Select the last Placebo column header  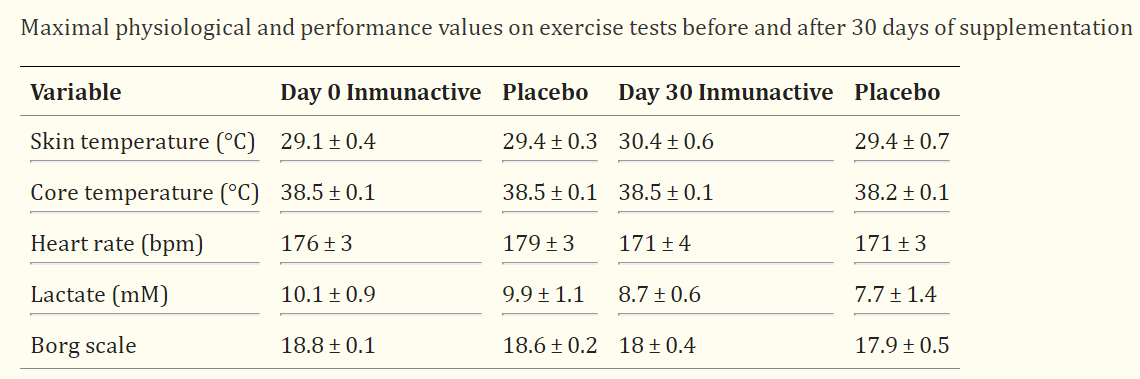pyautogui.click(x=897, y=92)
